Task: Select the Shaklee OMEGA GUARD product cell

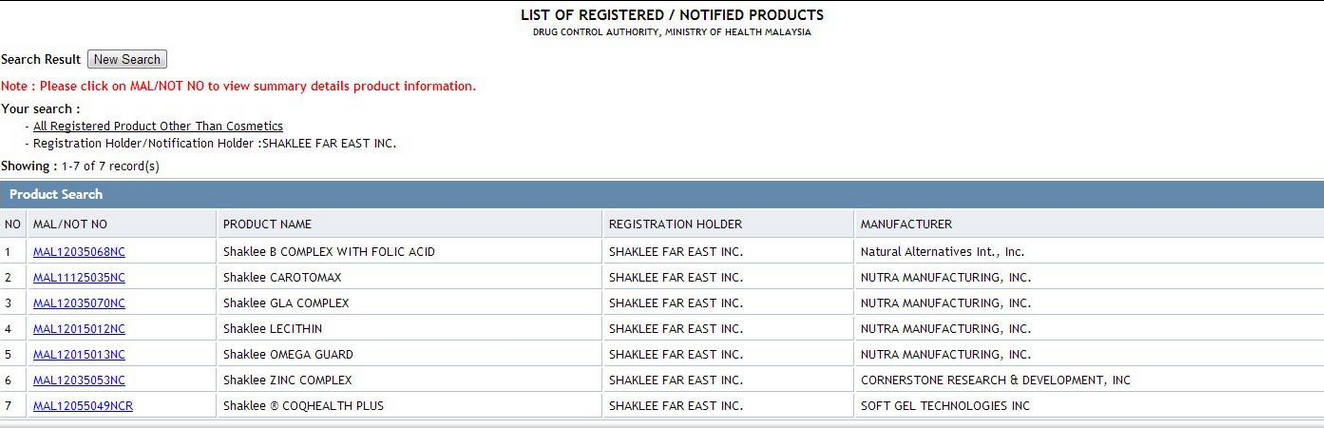Action: [288, 355]
